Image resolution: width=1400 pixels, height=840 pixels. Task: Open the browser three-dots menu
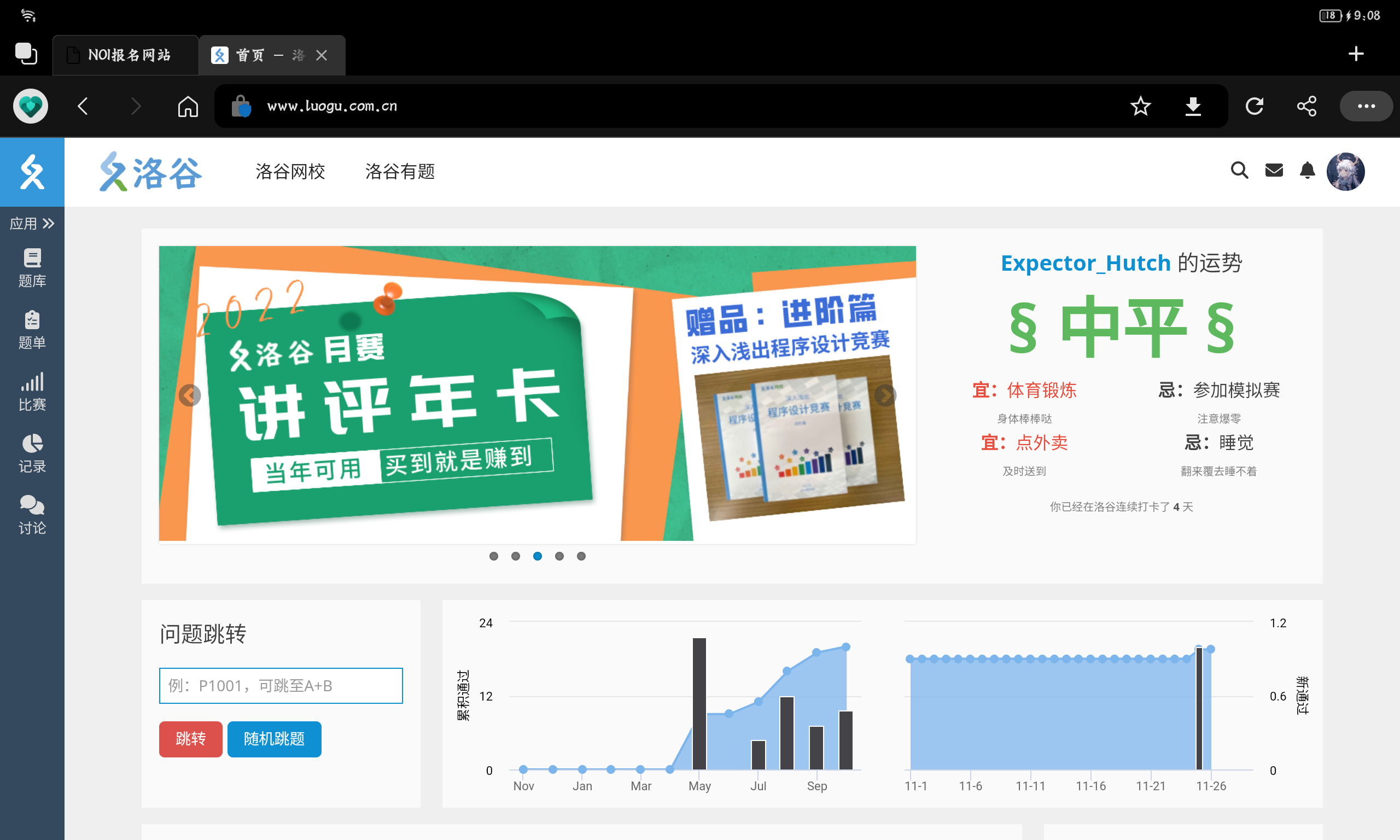click(1366, 106)
